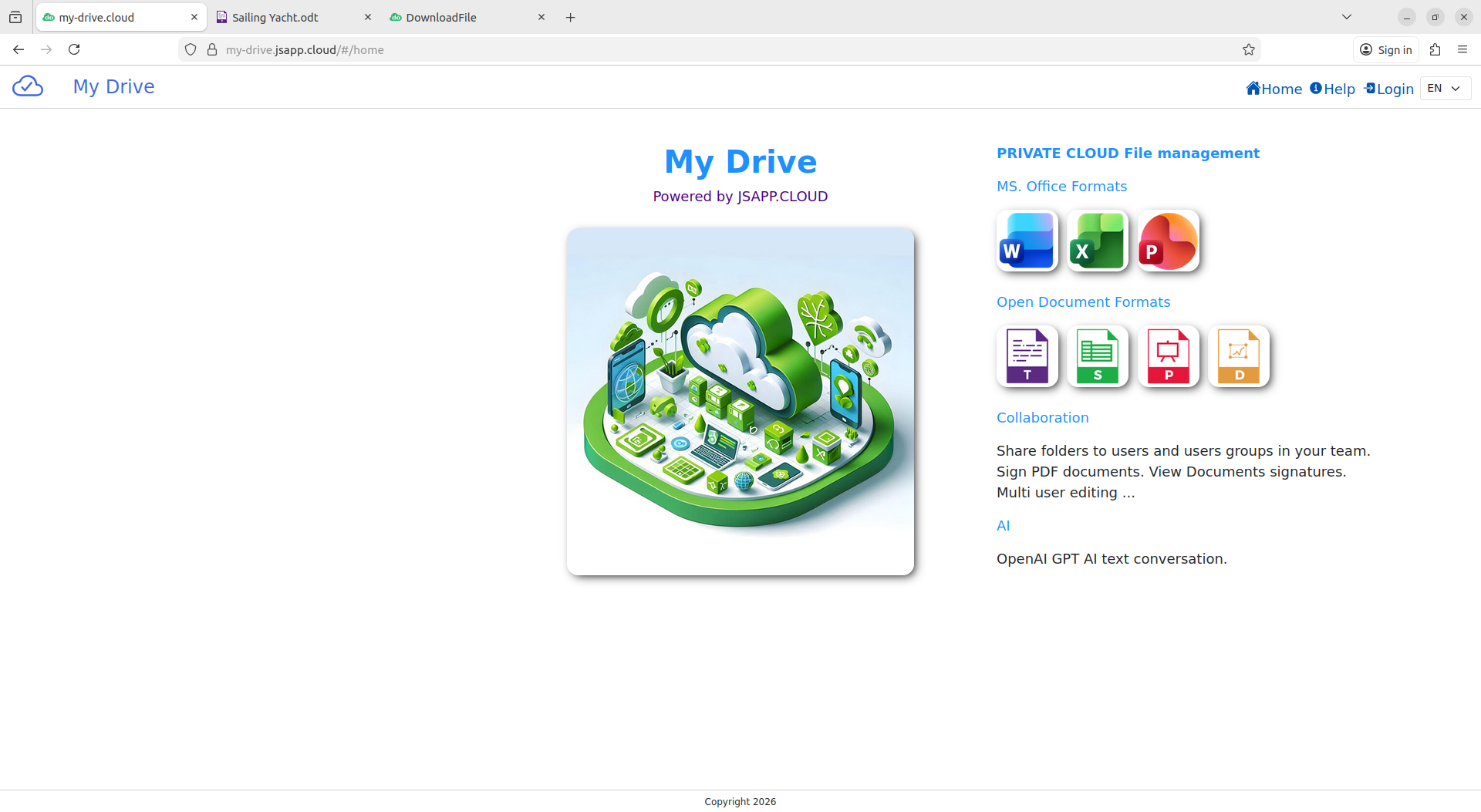The height and width of the screenshot is (812, 1481).
Task: Click the bookmark star in the address bar
Action: 1248,49
